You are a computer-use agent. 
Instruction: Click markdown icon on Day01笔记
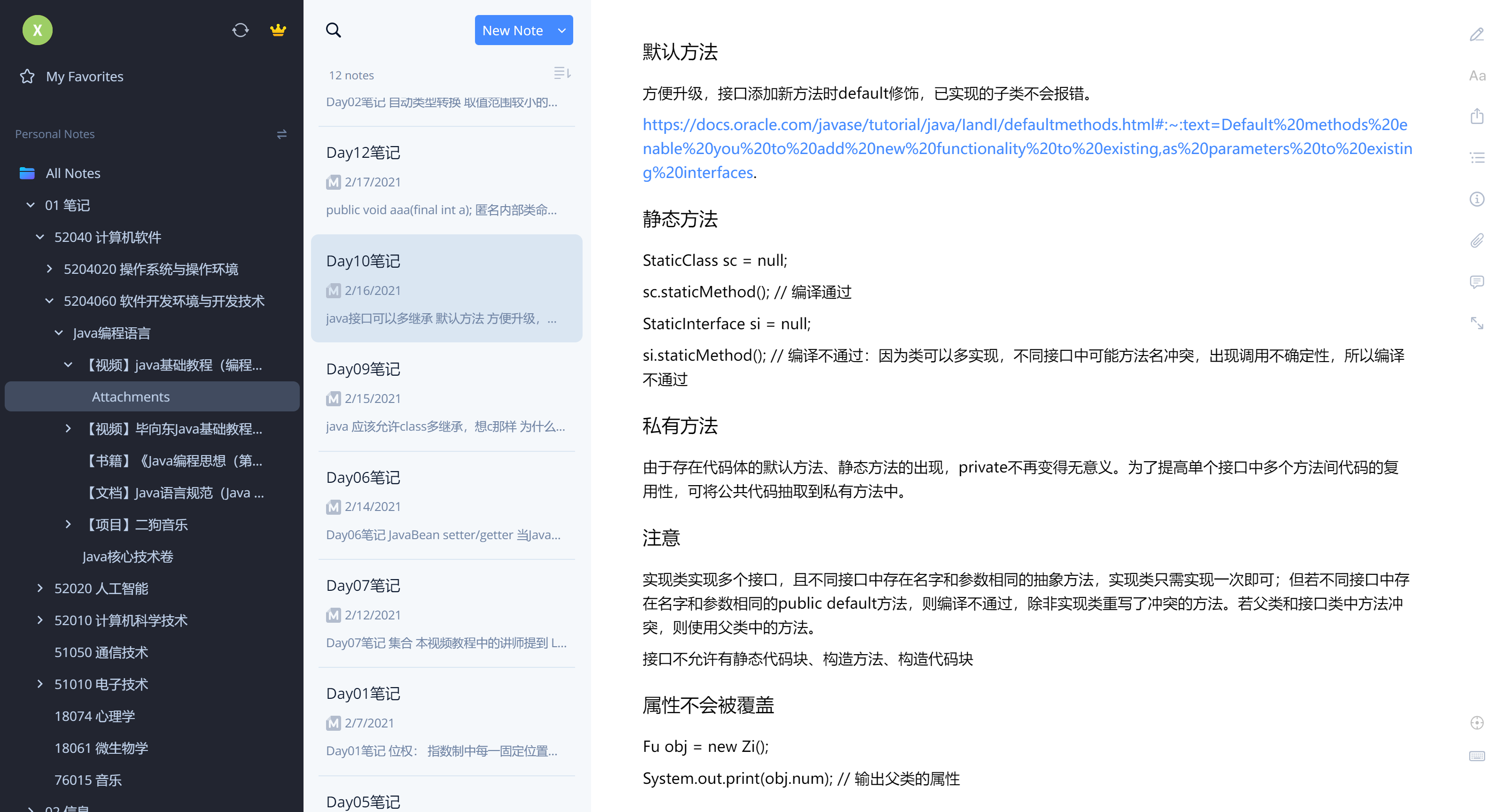[x=333, y=723]
